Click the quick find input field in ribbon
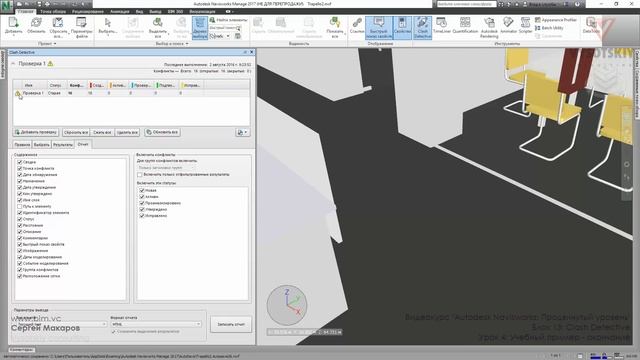Image resolution: width=640 pixels, height=360 pixels. (x=225, y=28)
